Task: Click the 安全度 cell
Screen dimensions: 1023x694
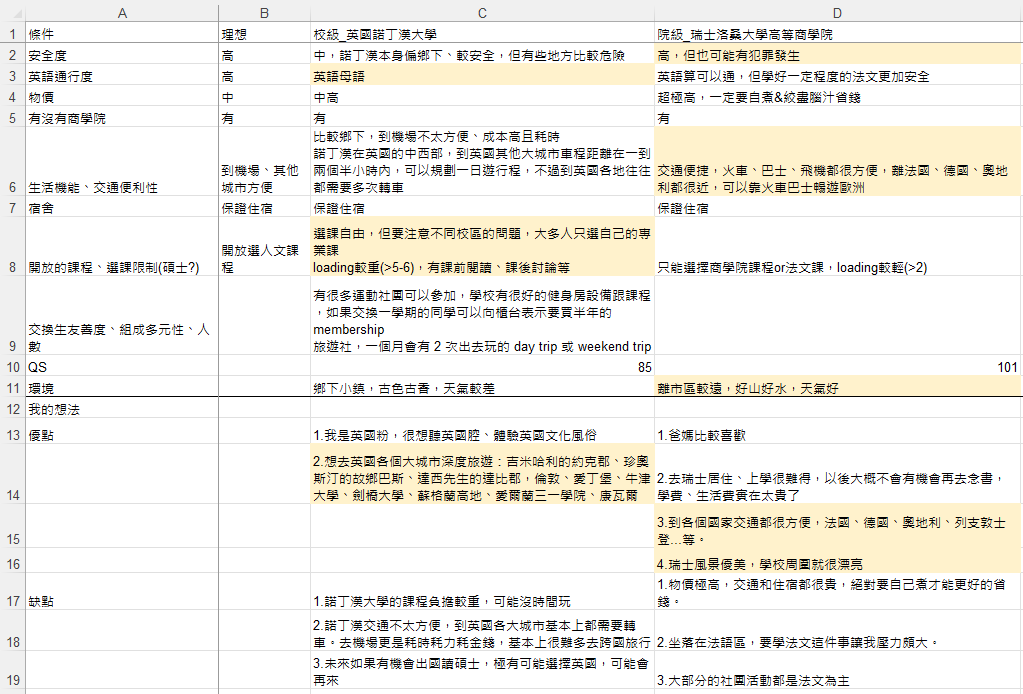Action: pyautogui.click(x=122, y=54)
